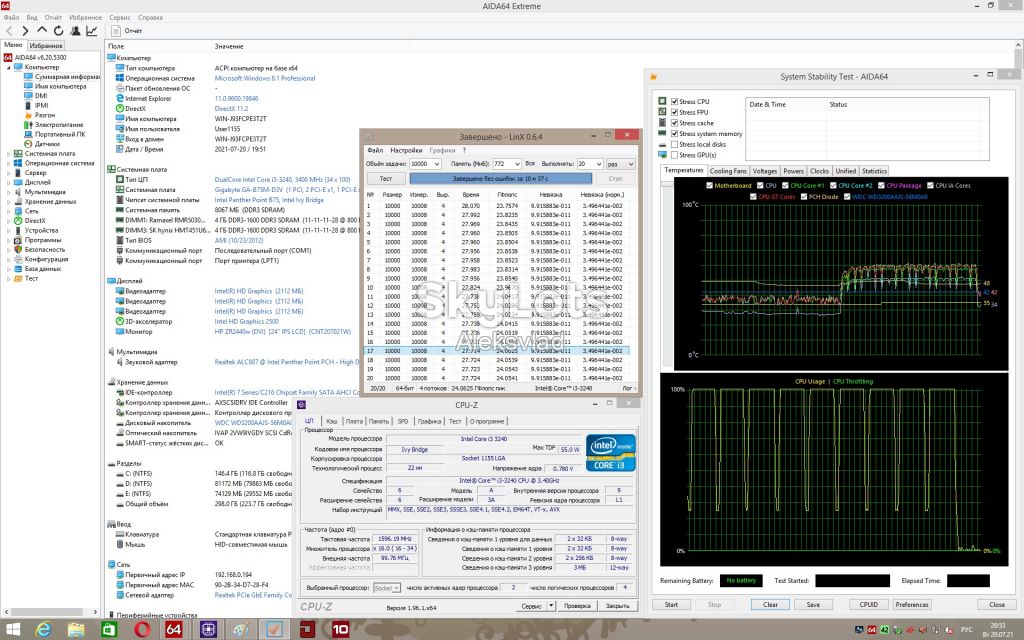Screen dimensions: 1024x640
Task: Open File Explorer on the taskbar
Action: (76, 630)
